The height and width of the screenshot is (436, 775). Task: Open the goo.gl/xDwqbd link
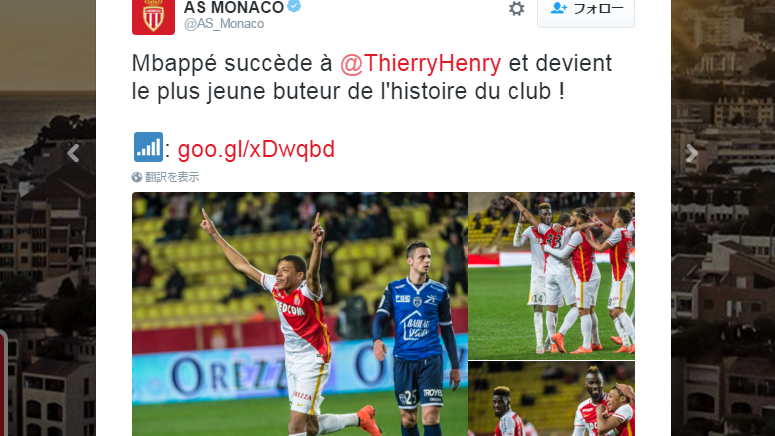click(256, 149)
